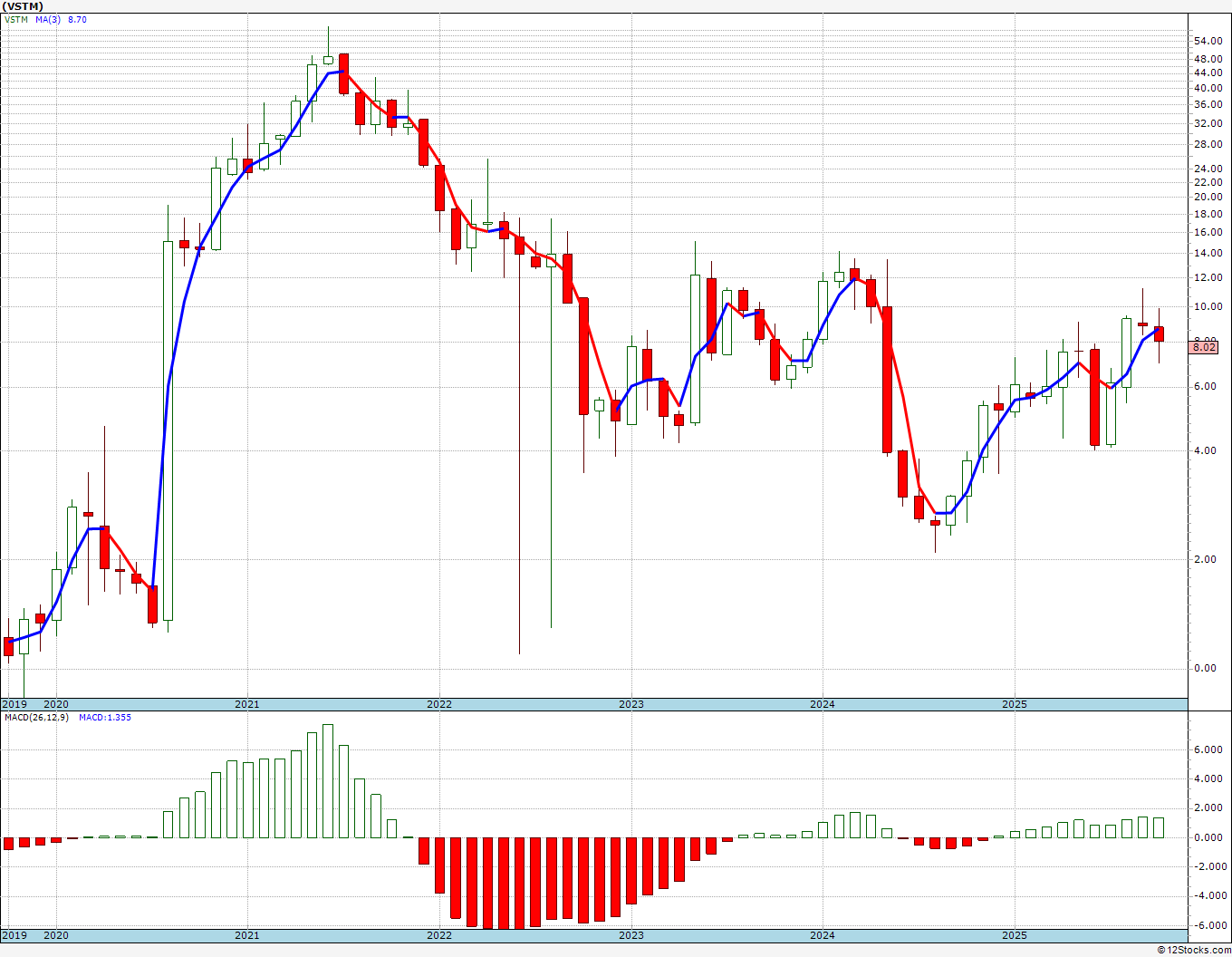Click the MA(3) indicator label
The width and height of the screenshot is (1232, 957).
(48, 19)
